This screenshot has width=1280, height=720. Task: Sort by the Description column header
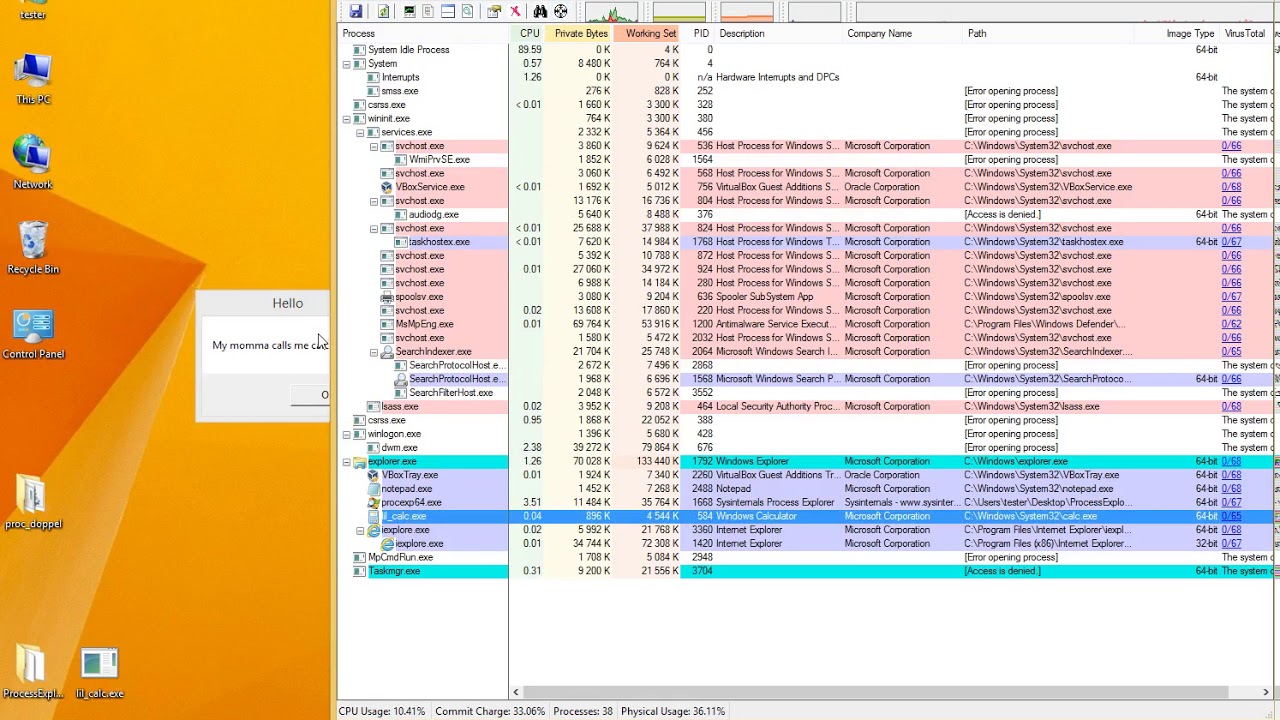[x=779, y=34]
